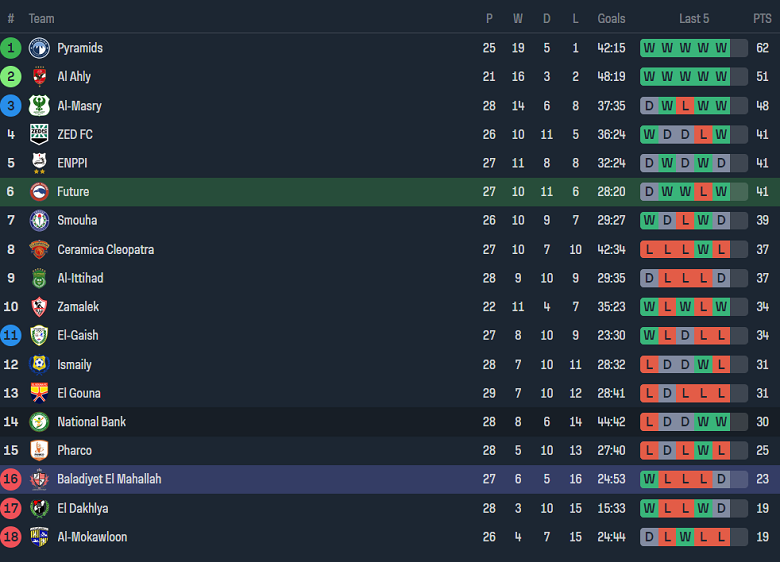Open the Future team page link
This screenshot has height=562, width=780.
tap(73, 192)
